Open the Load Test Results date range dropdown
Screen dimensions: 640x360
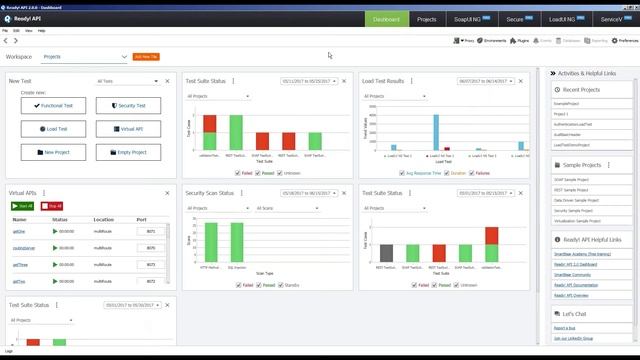(x=486, y=81)
